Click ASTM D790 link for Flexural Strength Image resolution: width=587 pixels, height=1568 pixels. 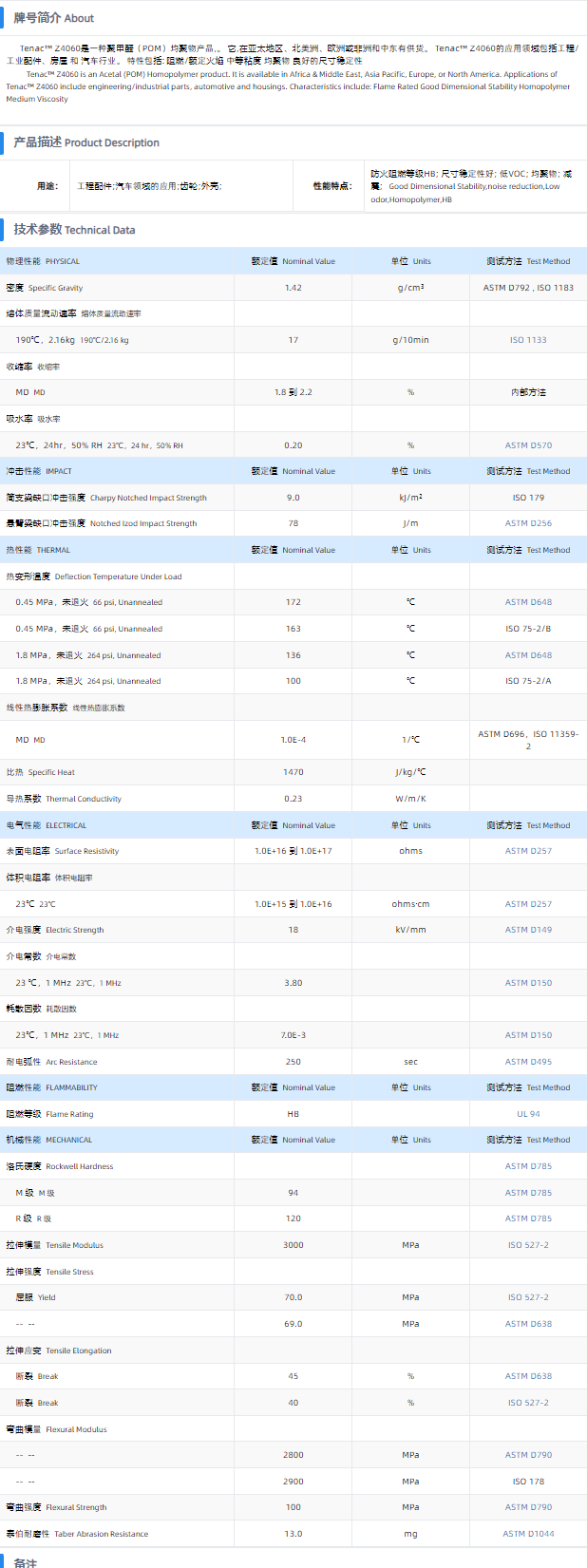click(528, 1507)
